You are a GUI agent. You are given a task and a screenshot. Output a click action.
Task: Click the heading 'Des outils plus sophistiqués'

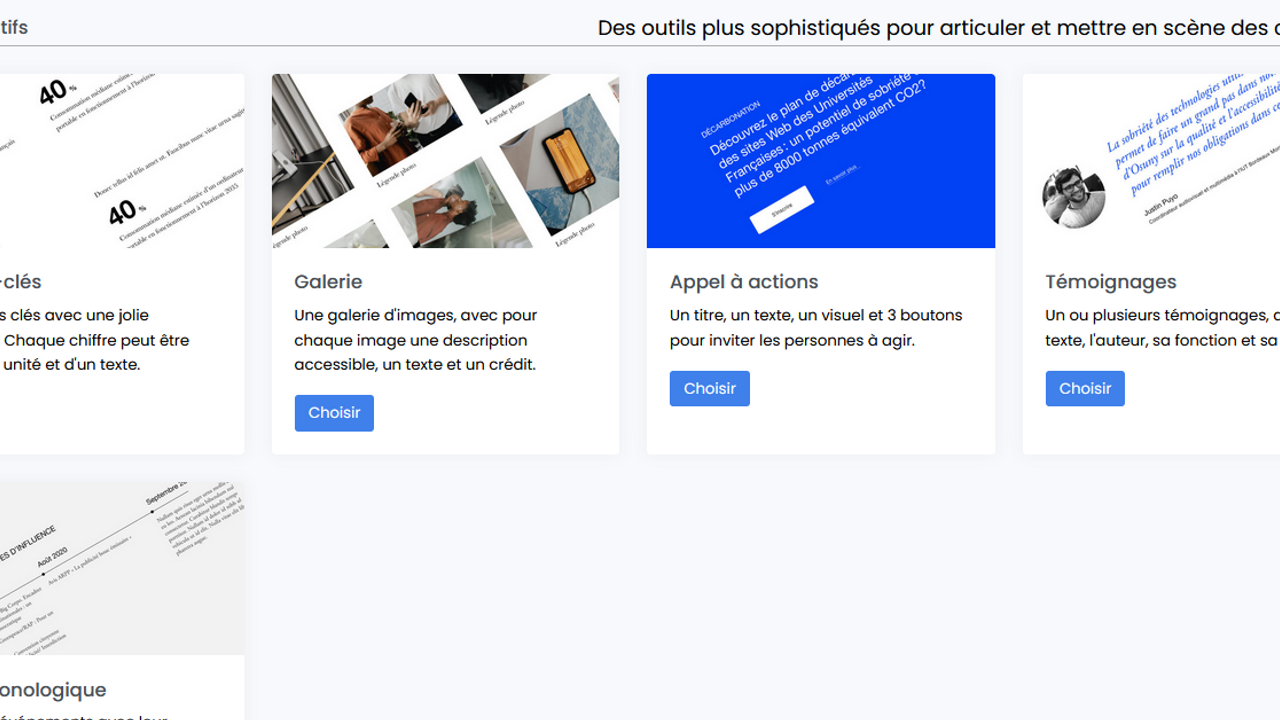click(939, 28)
